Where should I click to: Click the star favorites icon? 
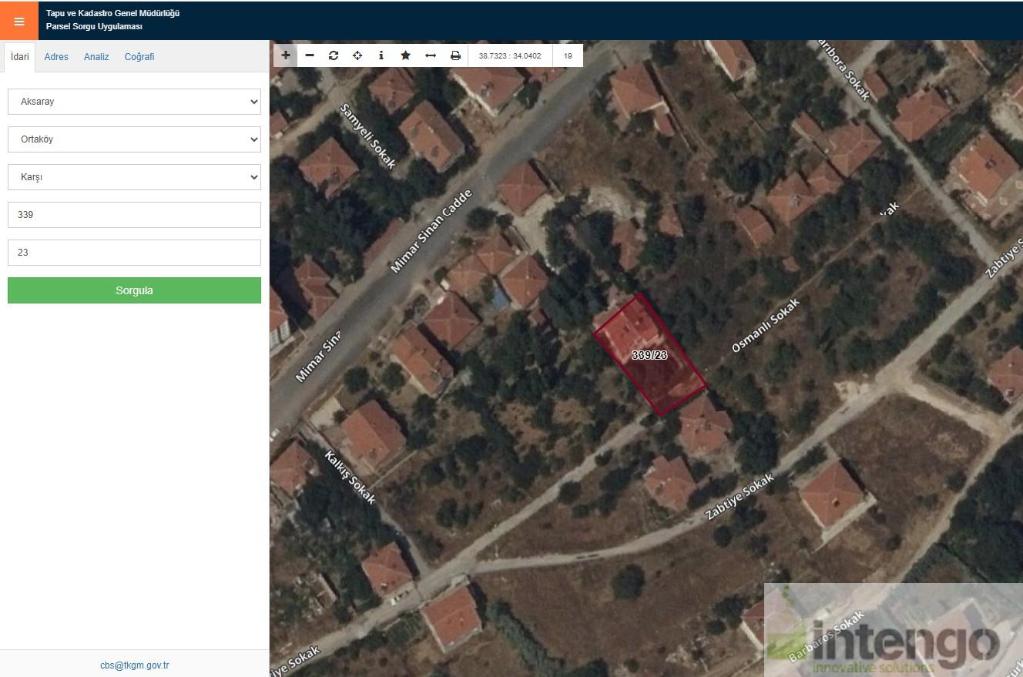point(405,55)
